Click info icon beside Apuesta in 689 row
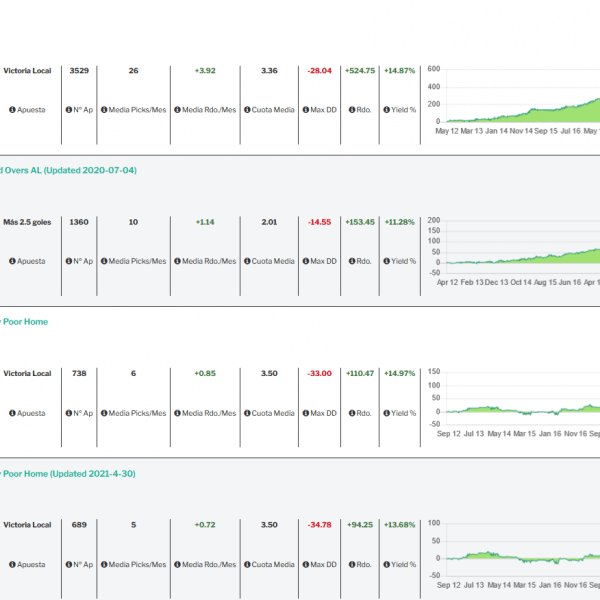The image size is (600, 600). [12, 564]
